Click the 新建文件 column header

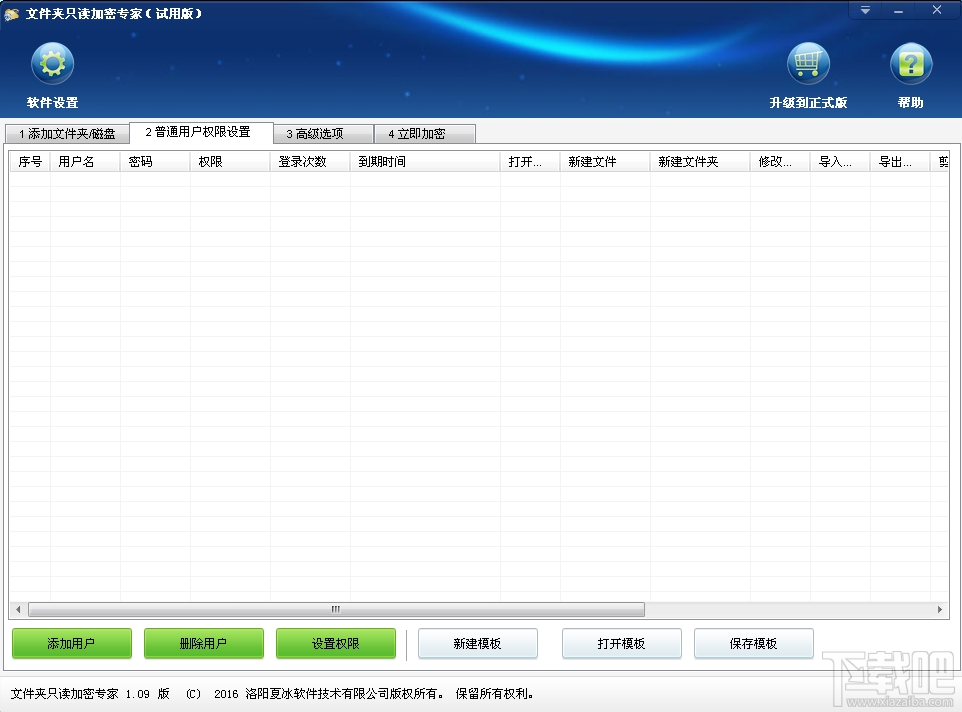pos(605,162)
